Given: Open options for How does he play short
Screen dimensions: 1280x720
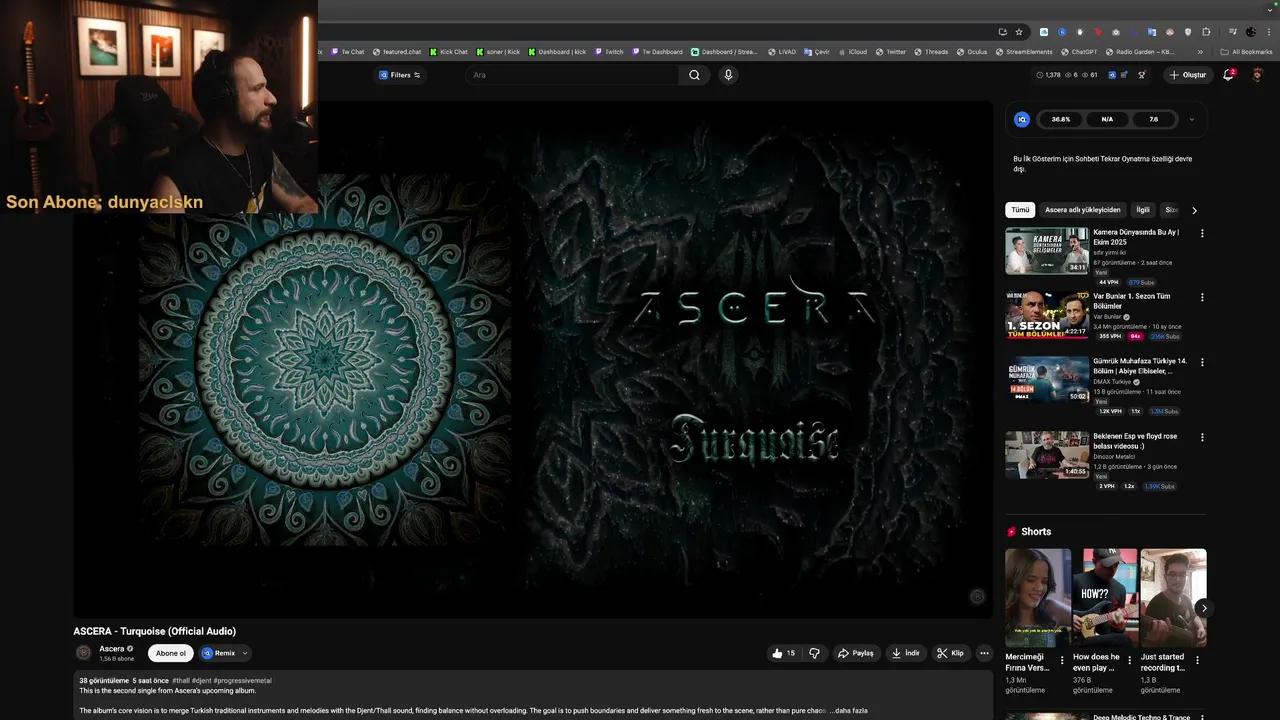Looking at the screenshot, I should pos(1130,660).
